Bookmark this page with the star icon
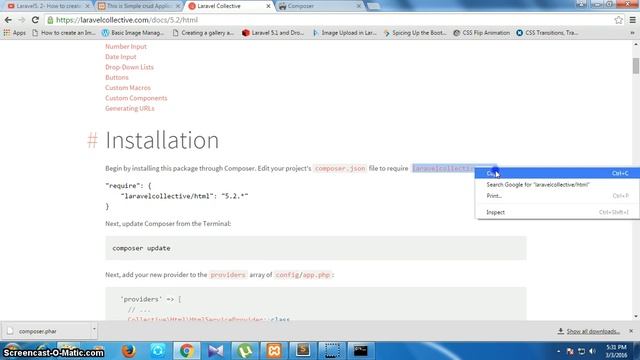 (x=618, y=20)
